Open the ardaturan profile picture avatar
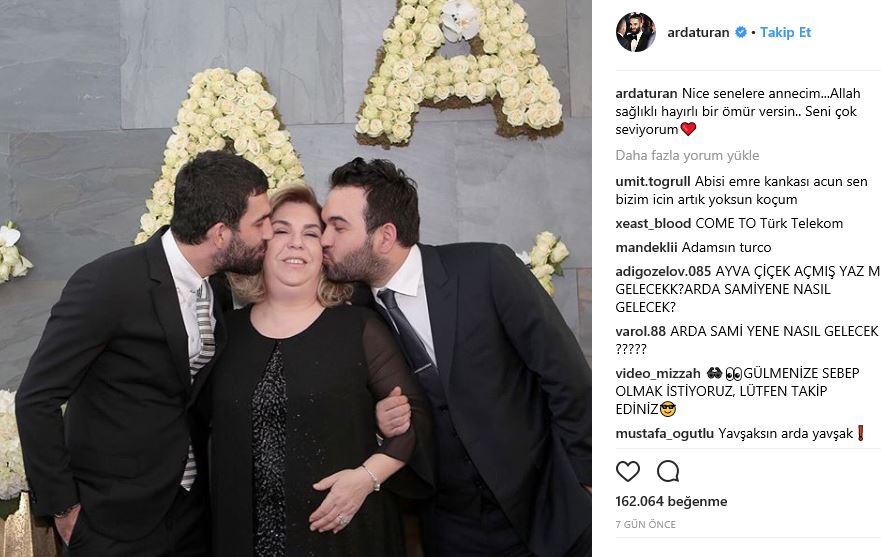This screenshot has height=557, width=881. pos(636,32)
